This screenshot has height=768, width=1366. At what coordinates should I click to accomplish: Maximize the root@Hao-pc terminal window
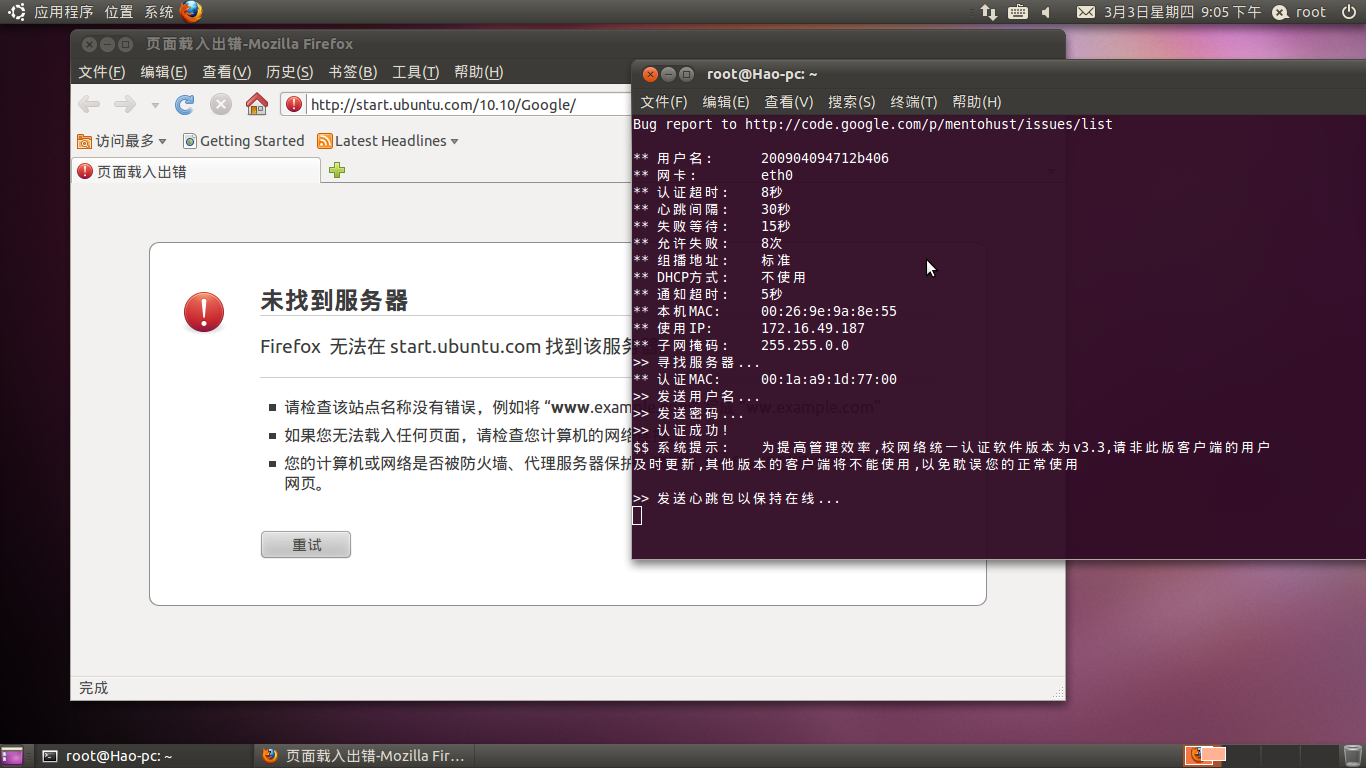pos(686,74)
